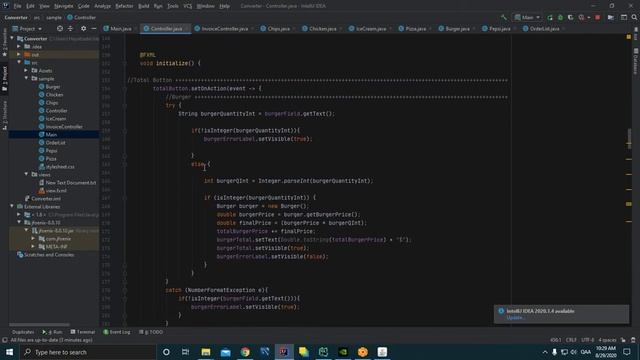This screenshot has height=360, width=640.
Task: Open the Main run configuration dropdown
Action: point(527,18)
